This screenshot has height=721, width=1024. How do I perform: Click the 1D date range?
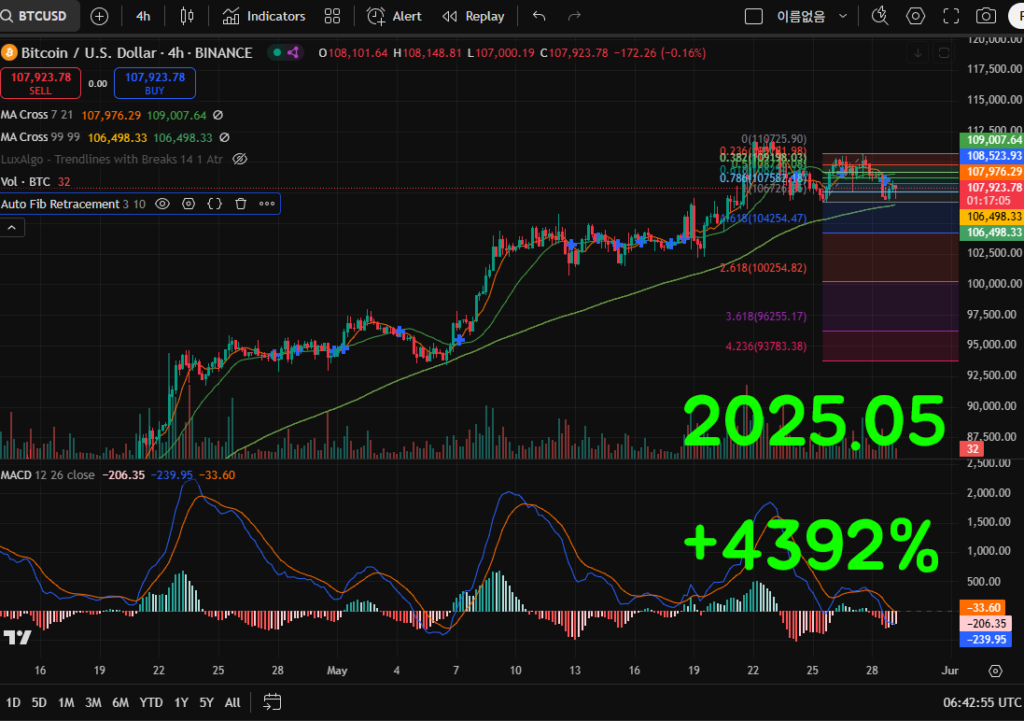[13, 703]
